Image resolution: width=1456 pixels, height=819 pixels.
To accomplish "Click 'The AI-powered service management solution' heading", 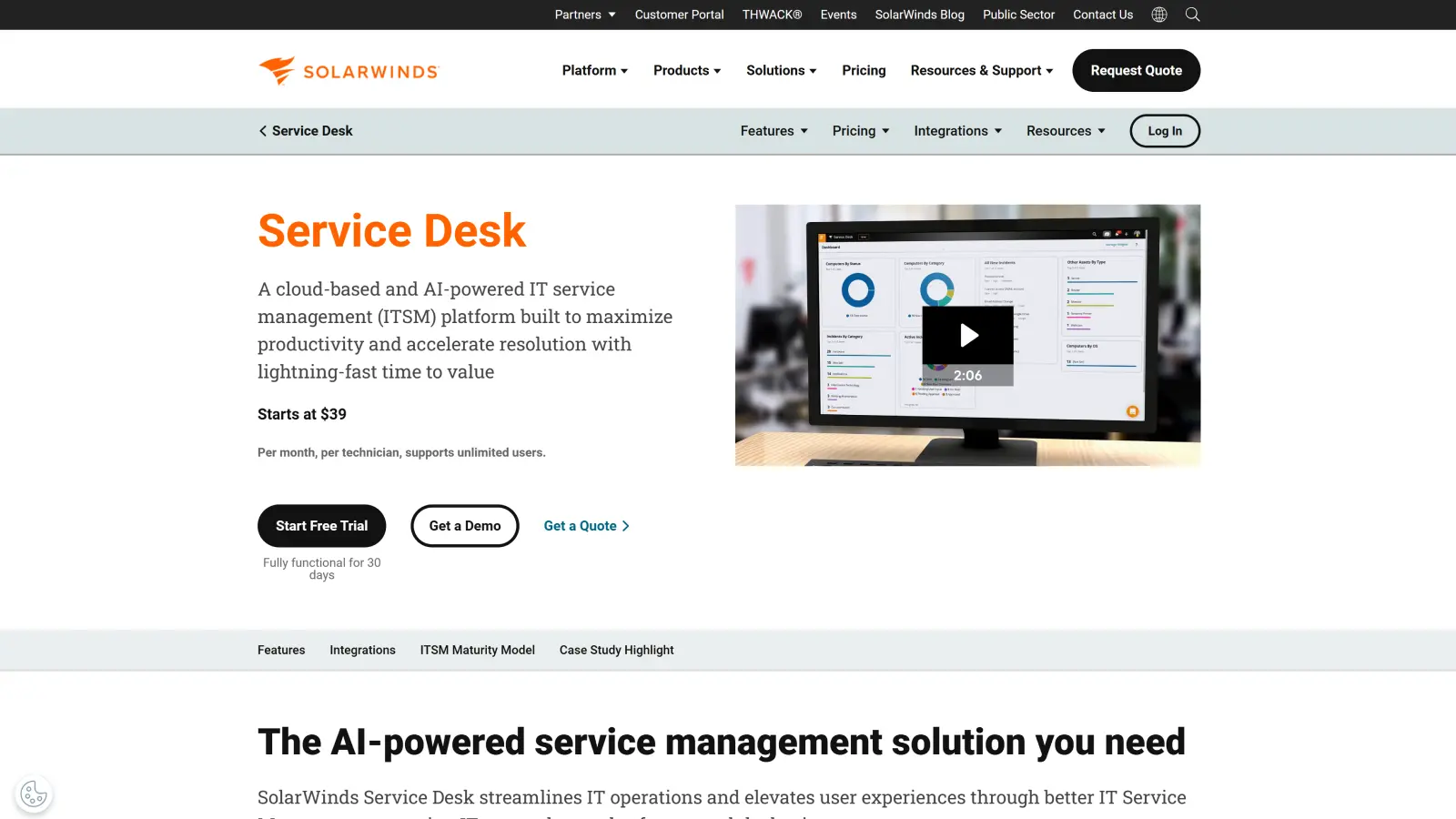I will click(722, 742).
